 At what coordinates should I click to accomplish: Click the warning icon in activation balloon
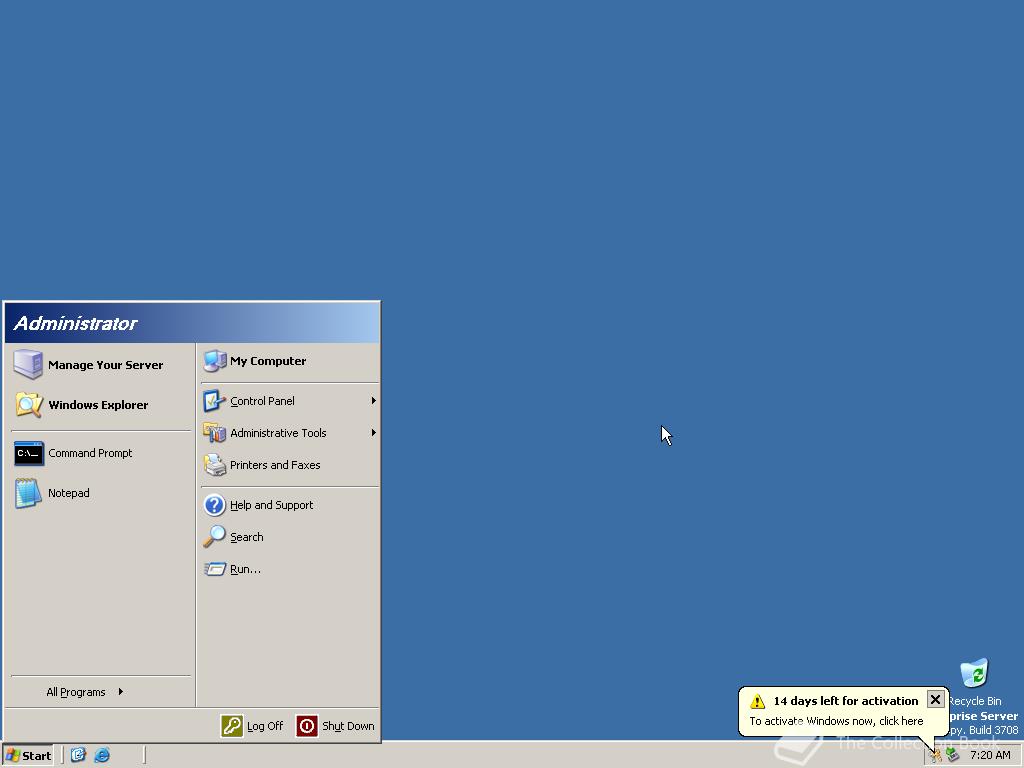pos(758,701)
